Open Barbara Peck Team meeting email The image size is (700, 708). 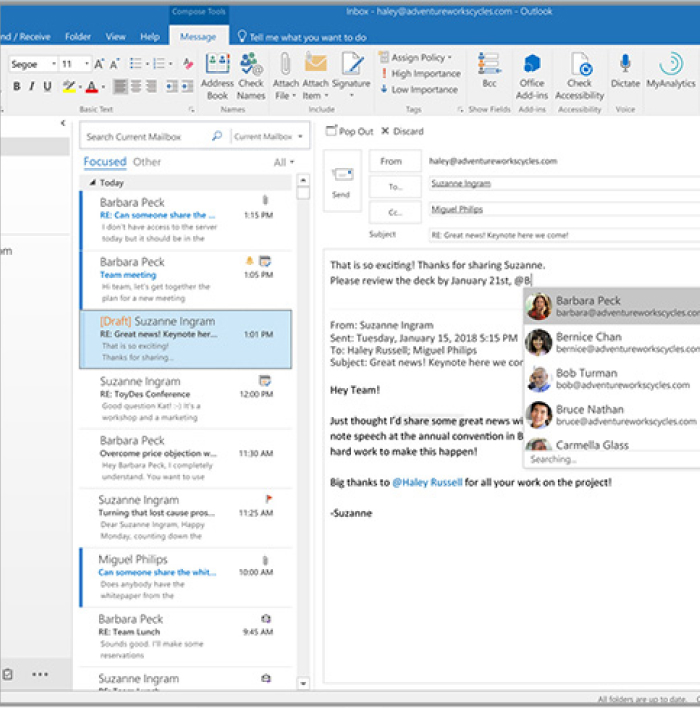(185, 279)
